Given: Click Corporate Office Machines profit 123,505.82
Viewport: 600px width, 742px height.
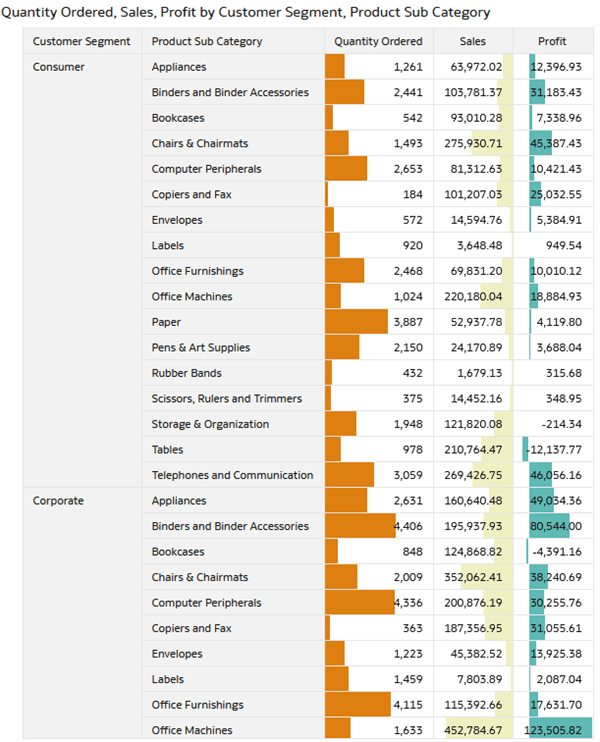Looking at the screenshot, I should (553, 730).
